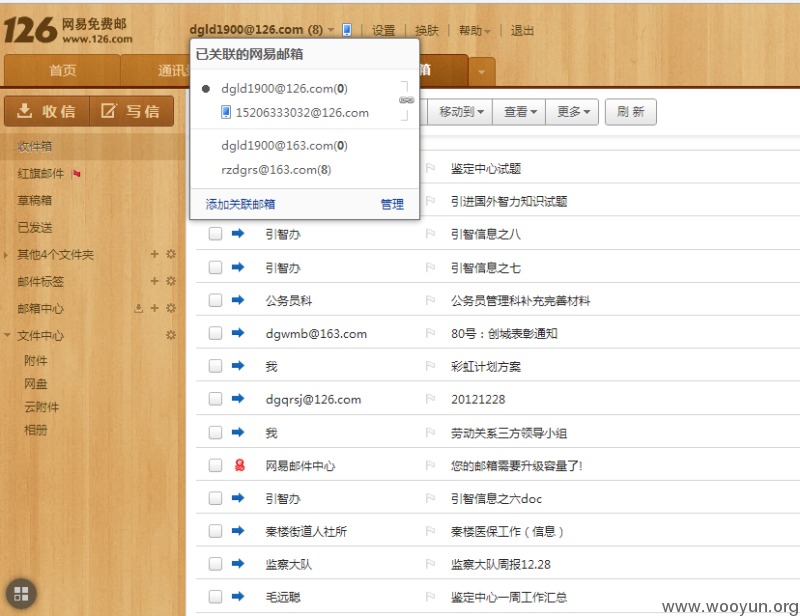
Task: Click the mobile phone icon beside account name
Action: click(x=347, y=30)
